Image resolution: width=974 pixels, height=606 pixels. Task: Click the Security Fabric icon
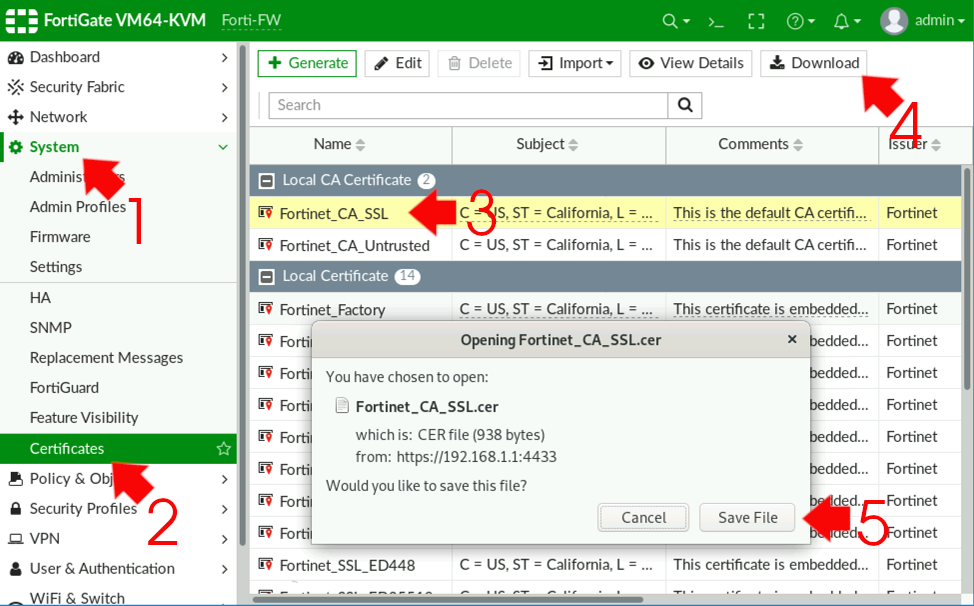coord(16,87)
